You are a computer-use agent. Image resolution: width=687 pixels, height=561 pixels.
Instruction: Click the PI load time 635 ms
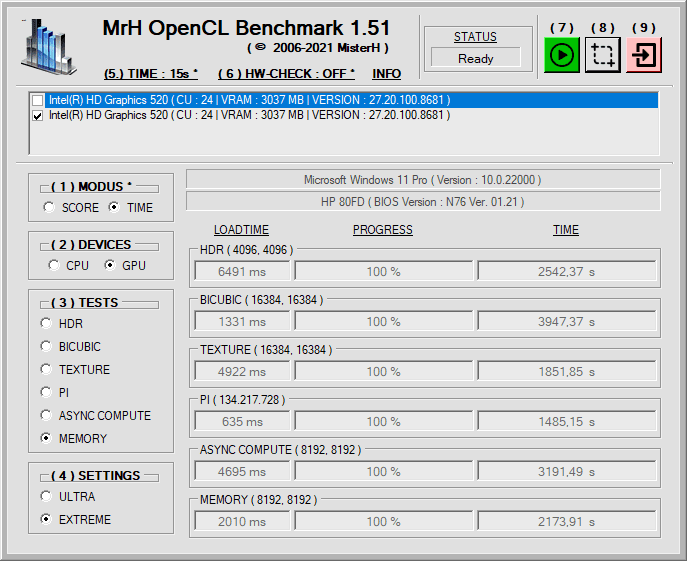pos(242,421)
